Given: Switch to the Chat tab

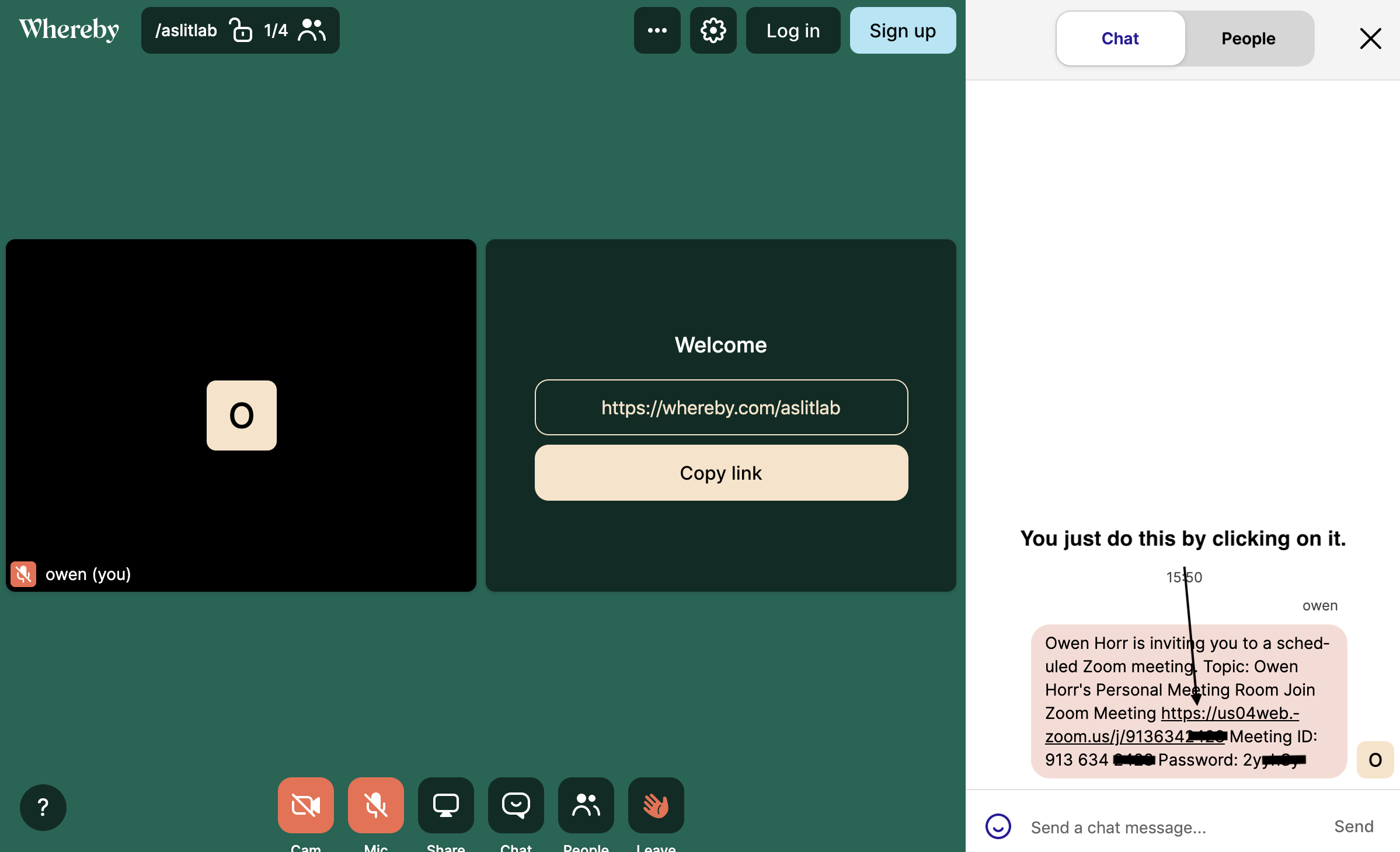Looking at the screenshot, I should pos(1120,39).
